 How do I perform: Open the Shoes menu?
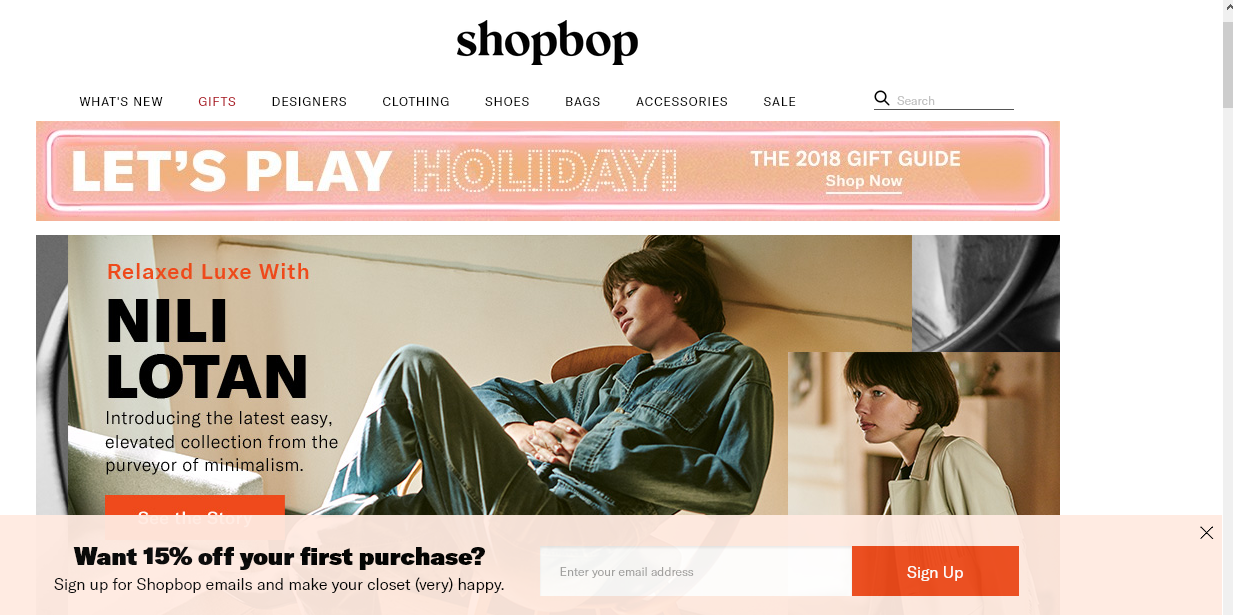507,102
